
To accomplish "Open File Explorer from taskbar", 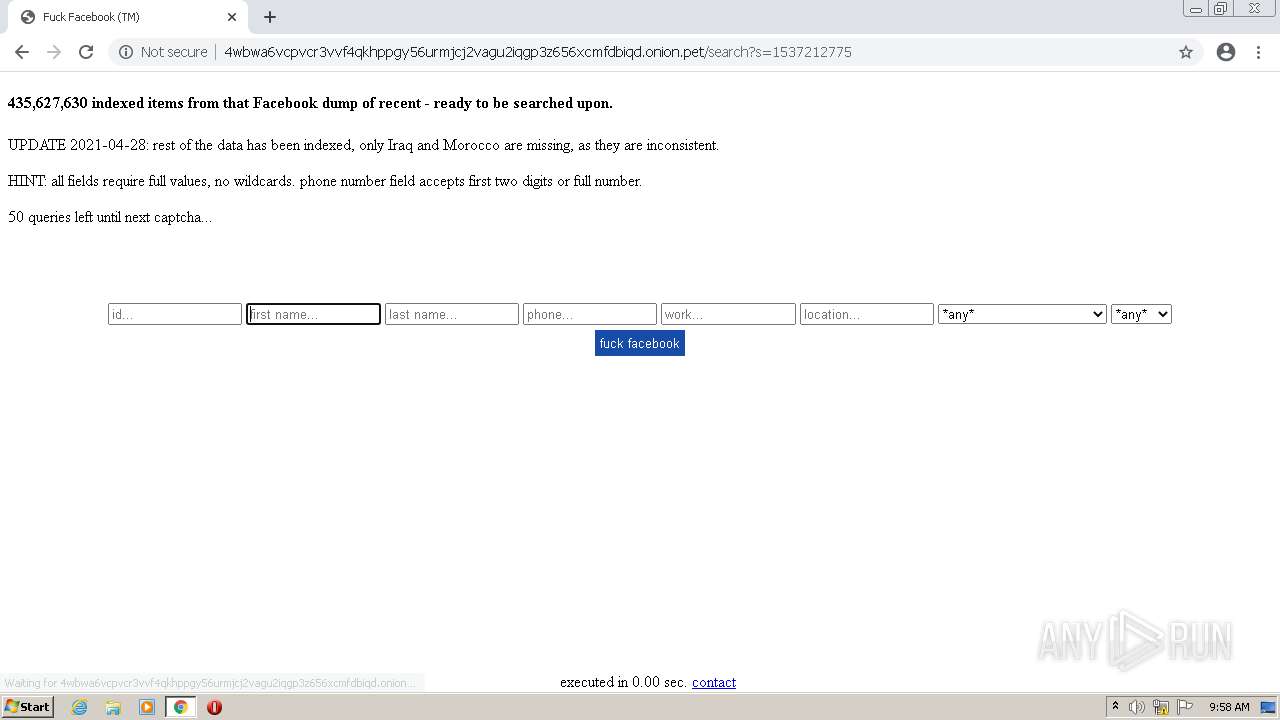I will [113, 707].
